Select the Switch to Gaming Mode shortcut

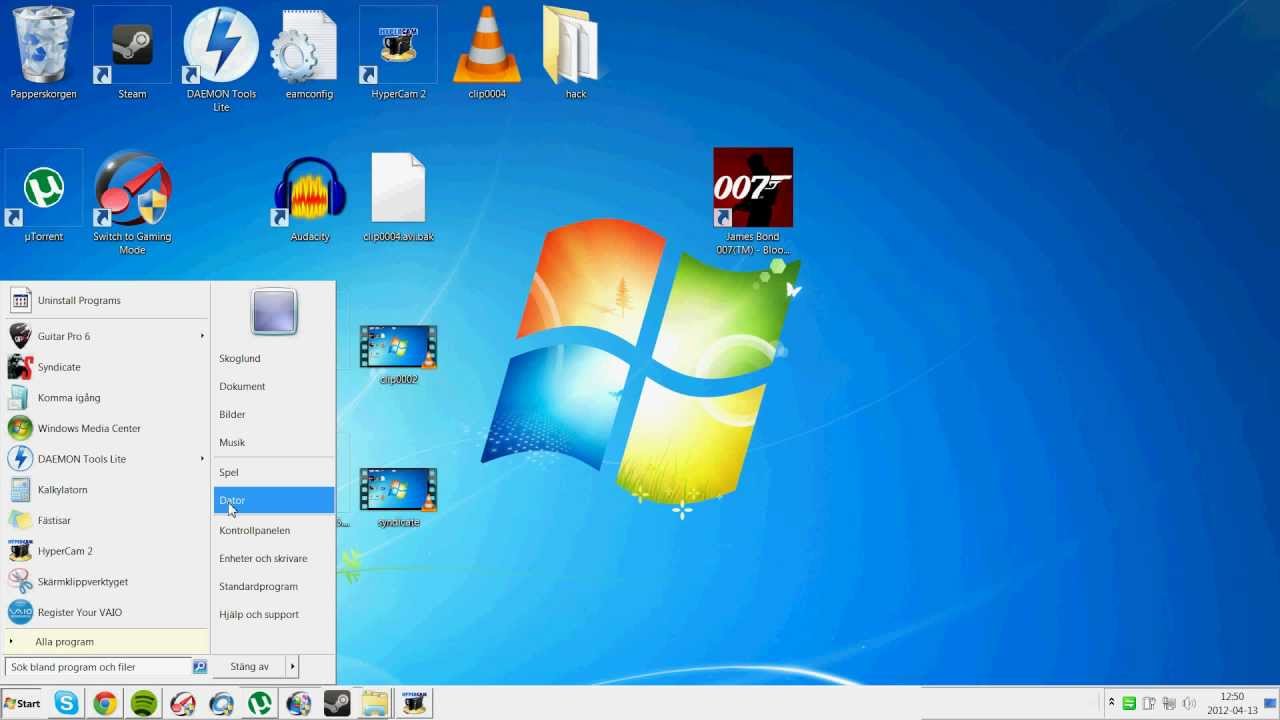coord(132,202)
